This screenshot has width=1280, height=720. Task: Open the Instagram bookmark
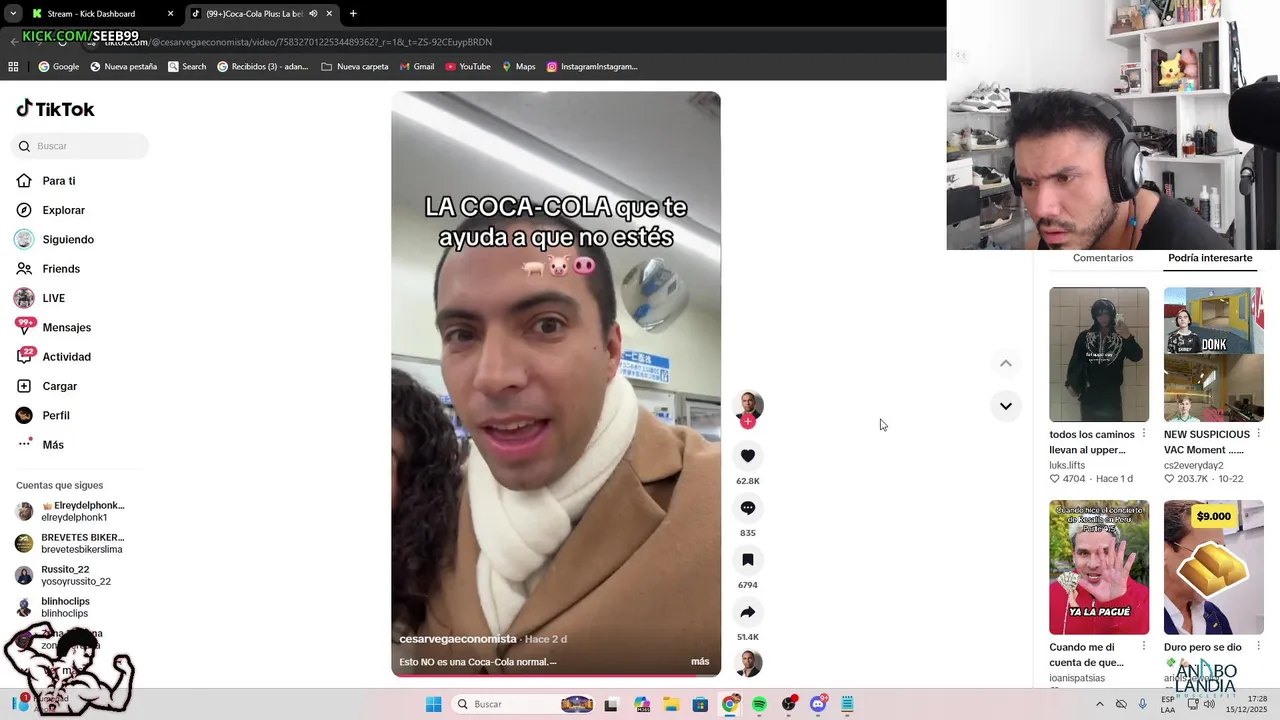(592, 67)
